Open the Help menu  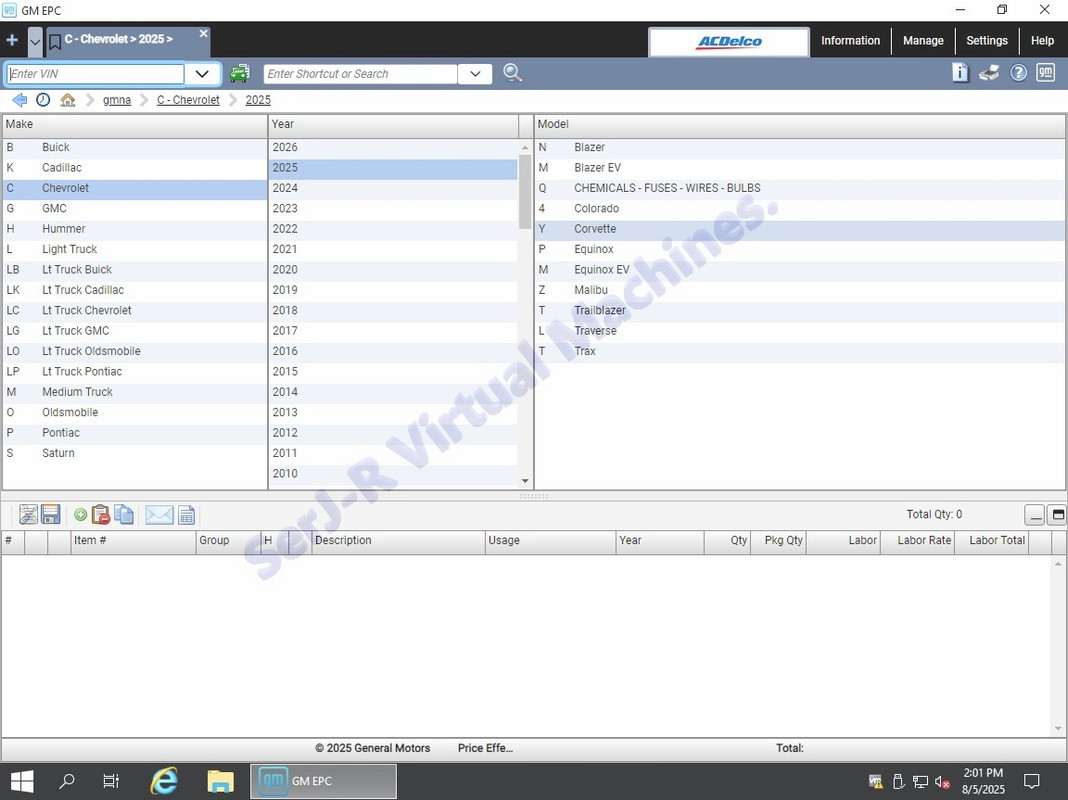(1042, 41)
